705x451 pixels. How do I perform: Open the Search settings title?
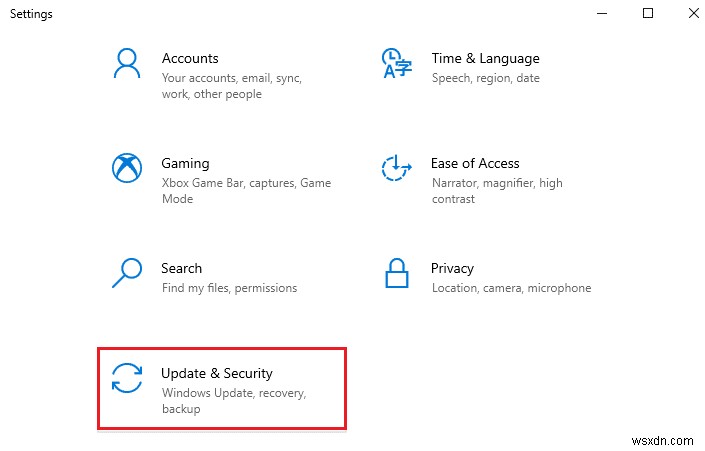click(181, 268)
